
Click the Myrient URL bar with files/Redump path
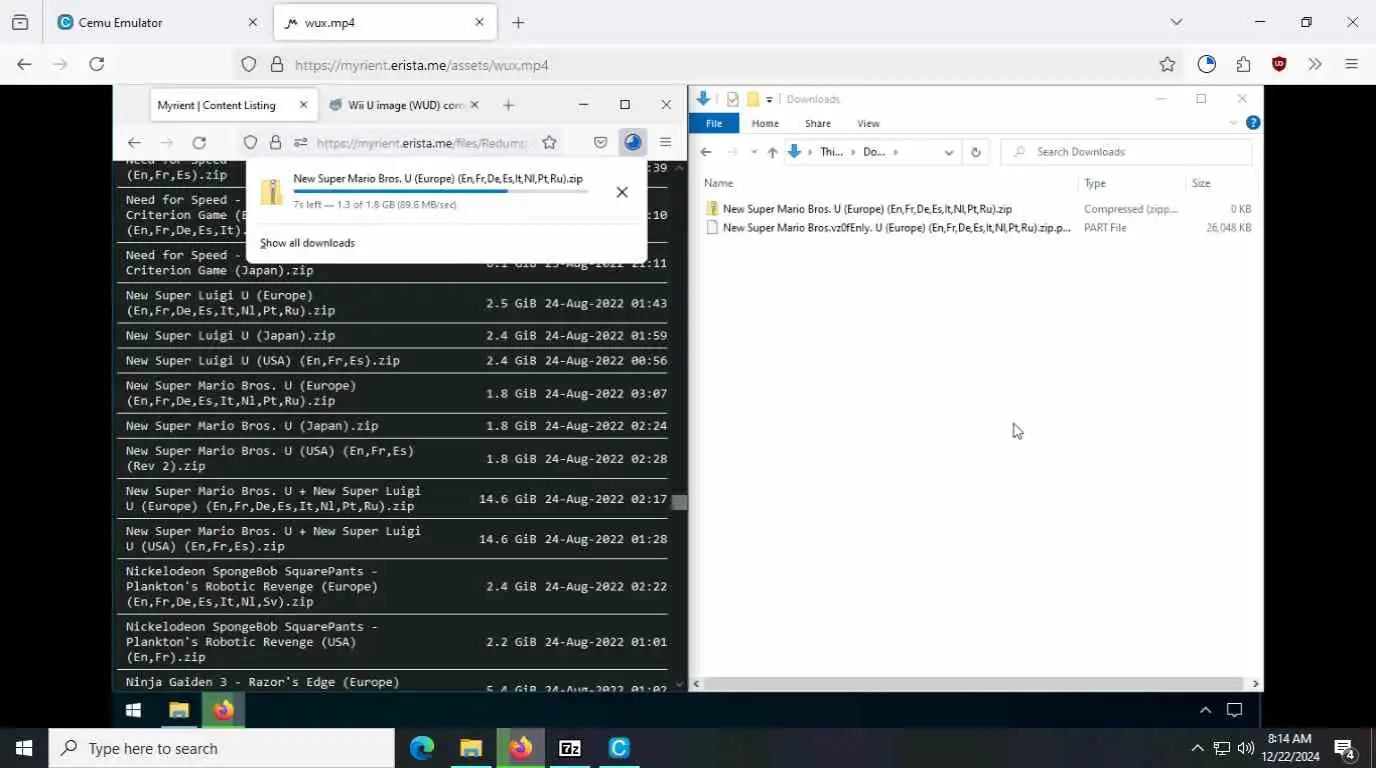point(420,143)
